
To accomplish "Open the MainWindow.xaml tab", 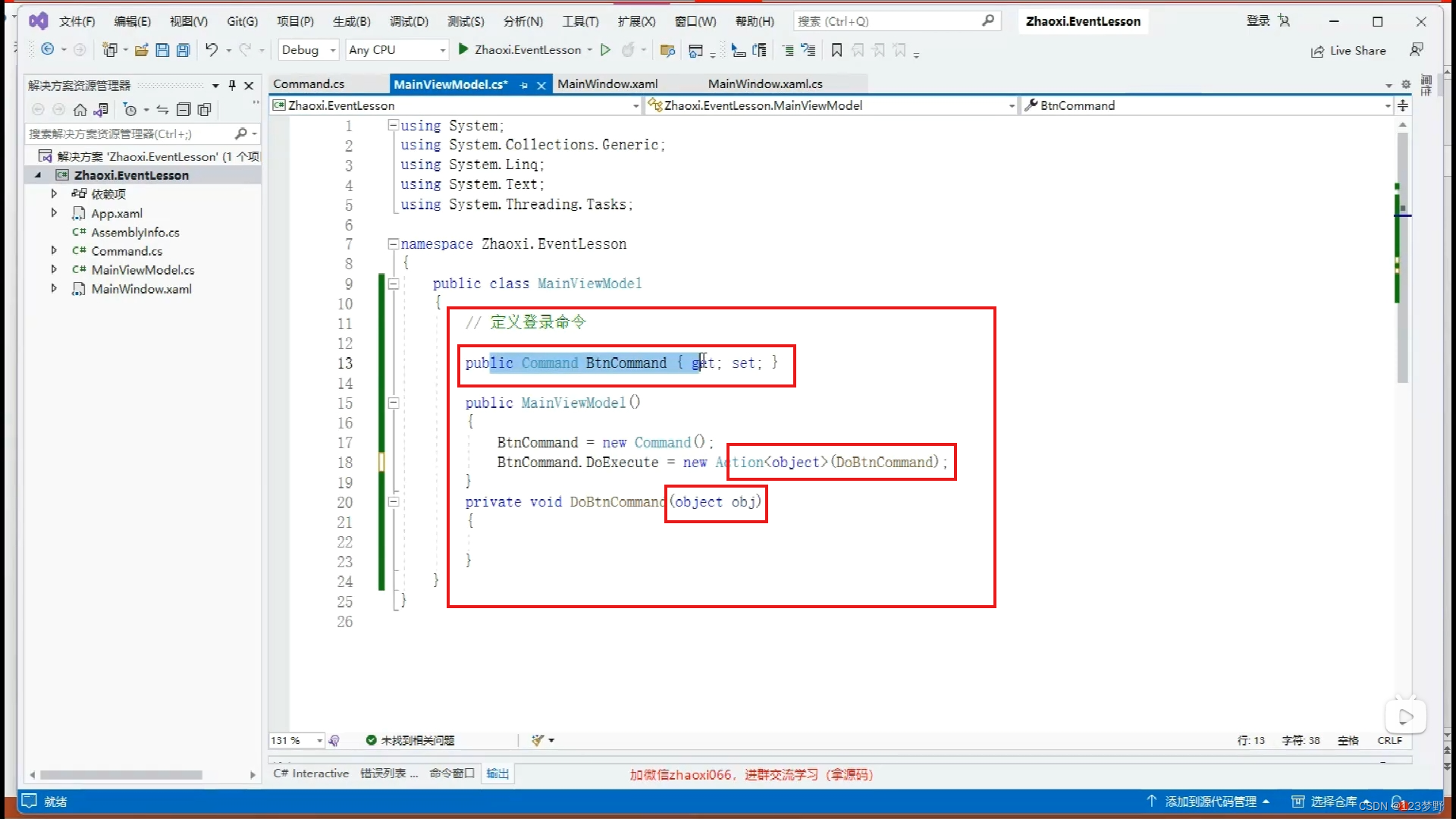I will (x=607, y=83).
